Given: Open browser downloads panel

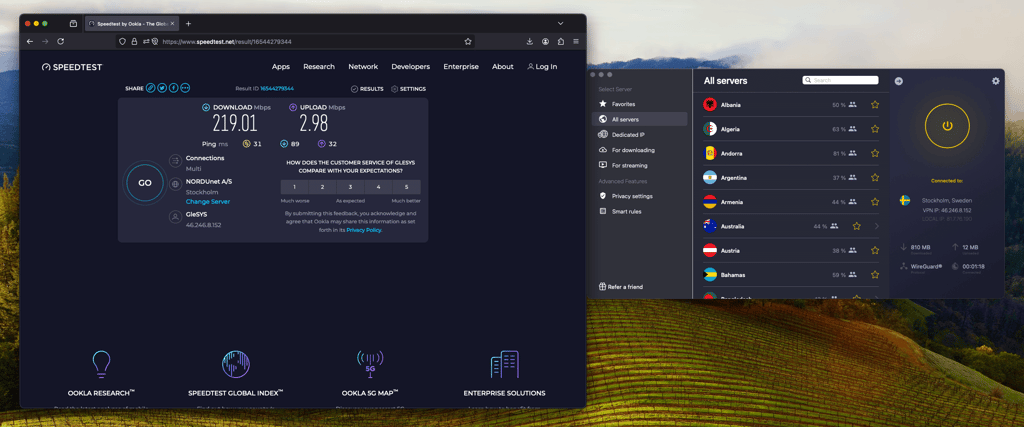Looking at the screenshot, I should point(530,41).
